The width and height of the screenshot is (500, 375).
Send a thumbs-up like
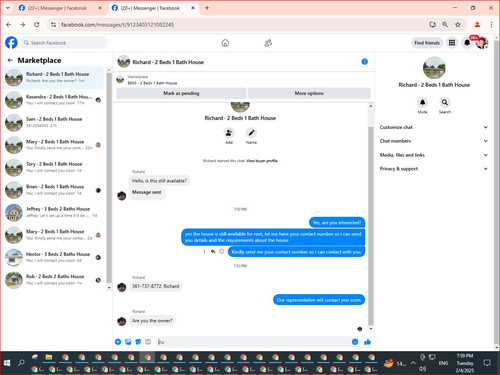(367, 342)
